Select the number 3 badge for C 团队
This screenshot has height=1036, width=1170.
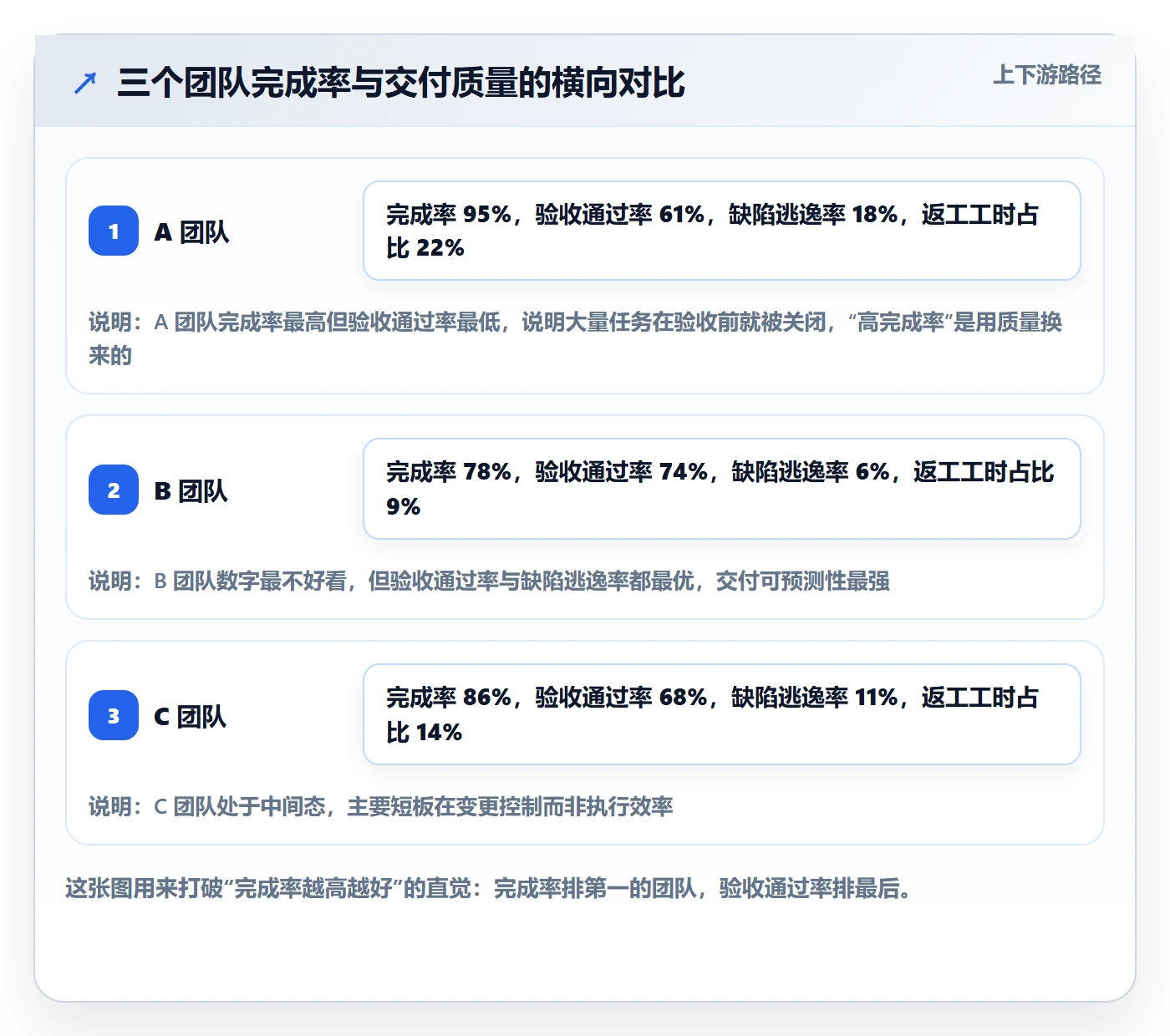[114, 715]
